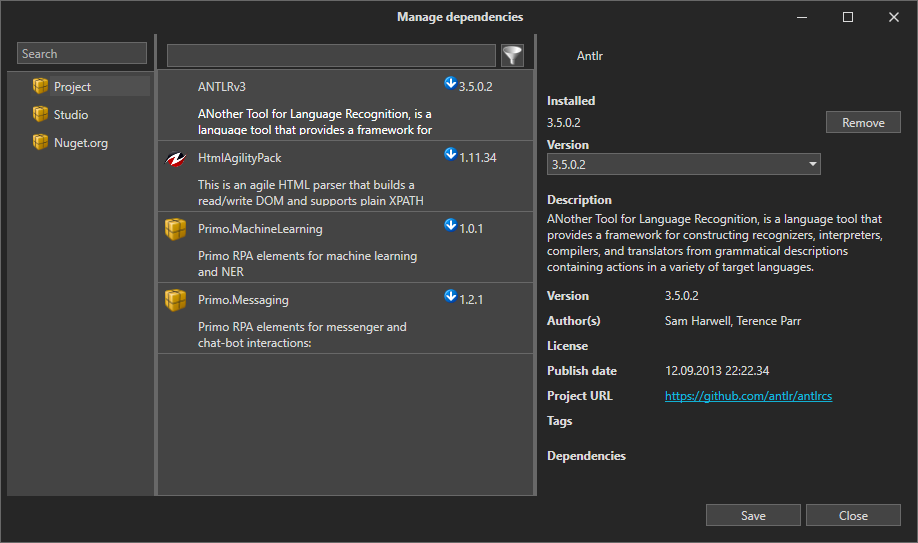Click the Primo.MachineLearning description text
Image resolution: width=918 pixels, height=543 pixels.
pyautogui.click(x=307, y=264)
